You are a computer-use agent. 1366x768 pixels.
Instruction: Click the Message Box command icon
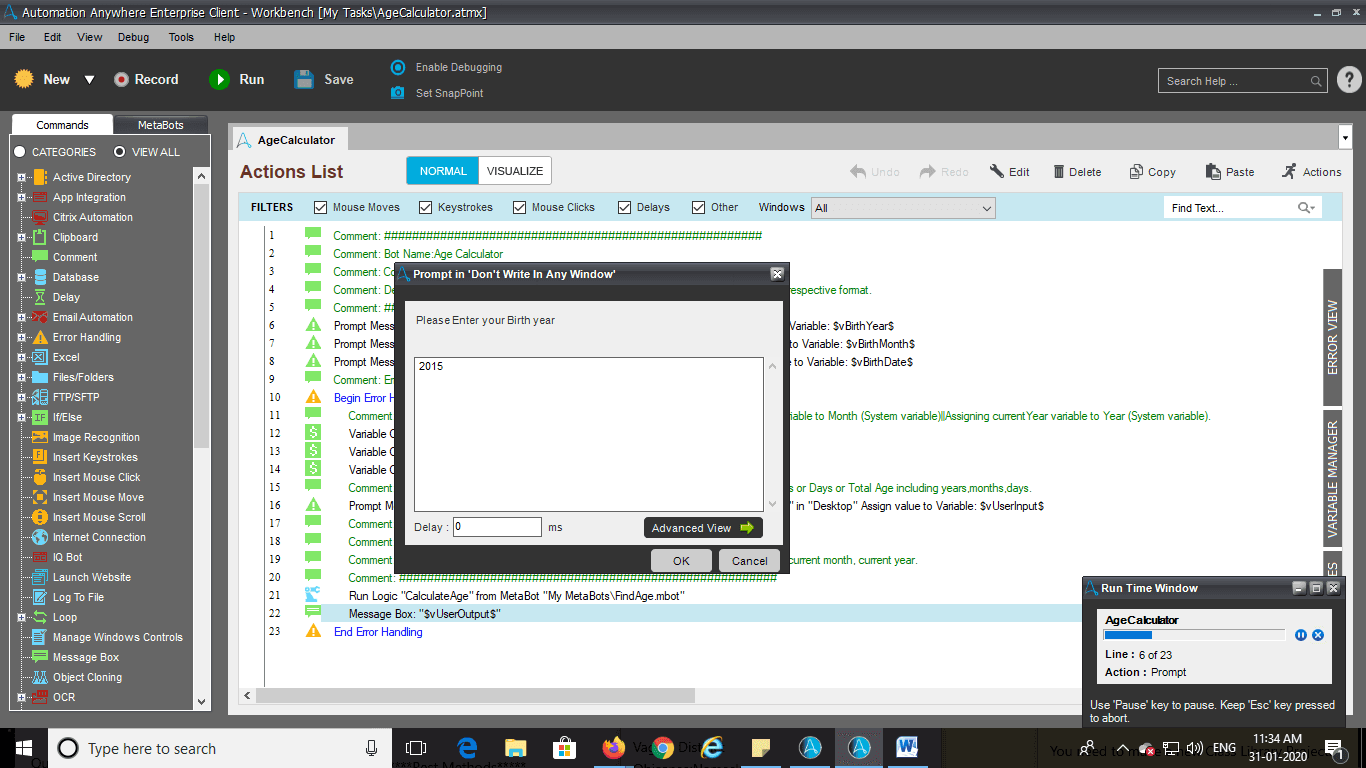click(x=40, y=657)
